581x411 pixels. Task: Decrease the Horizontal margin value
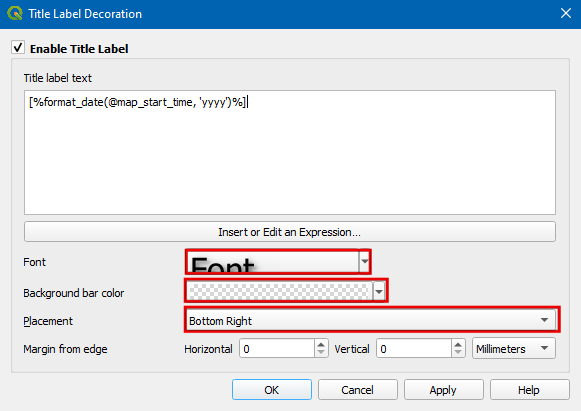321,353
